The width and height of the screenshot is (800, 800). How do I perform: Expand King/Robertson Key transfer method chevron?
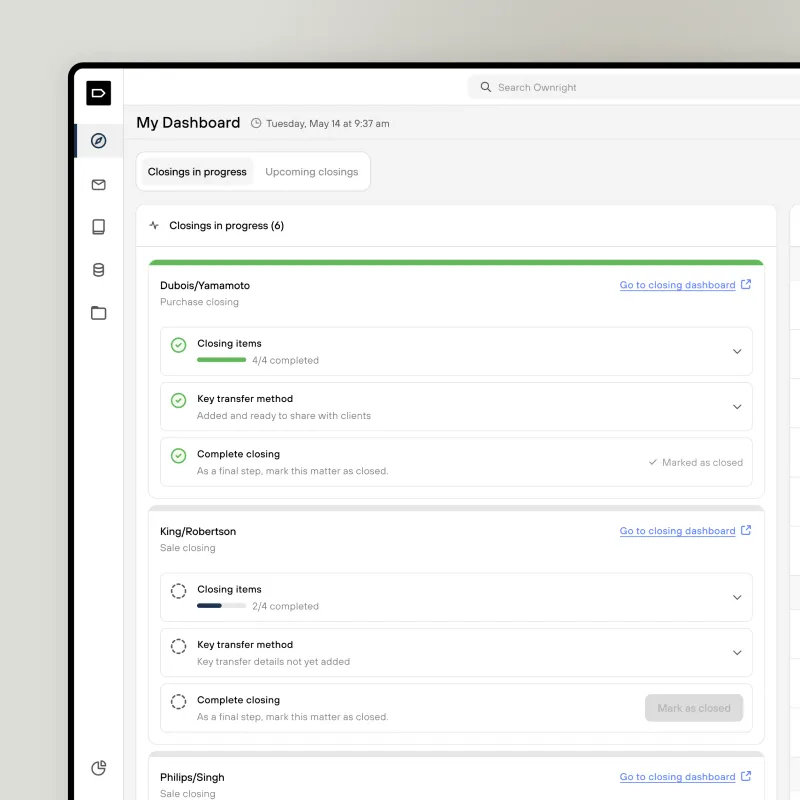click(x=737, y=653)
